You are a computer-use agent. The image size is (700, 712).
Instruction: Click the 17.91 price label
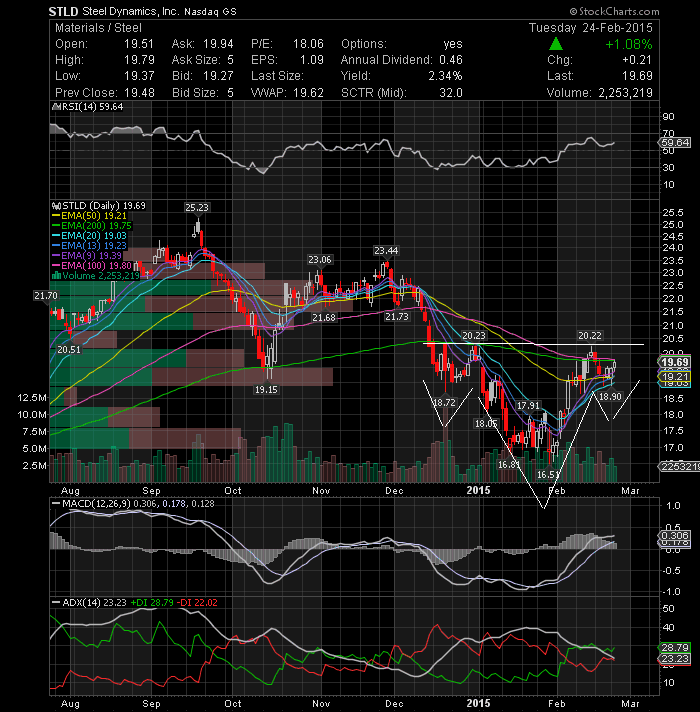pos(528,405)
